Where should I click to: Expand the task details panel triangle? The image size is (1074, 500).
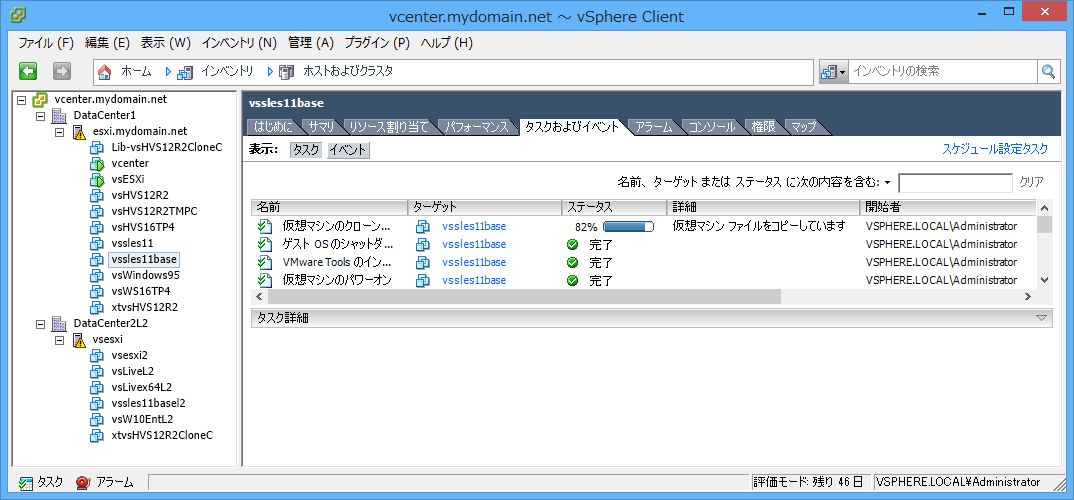(1042, 318)
